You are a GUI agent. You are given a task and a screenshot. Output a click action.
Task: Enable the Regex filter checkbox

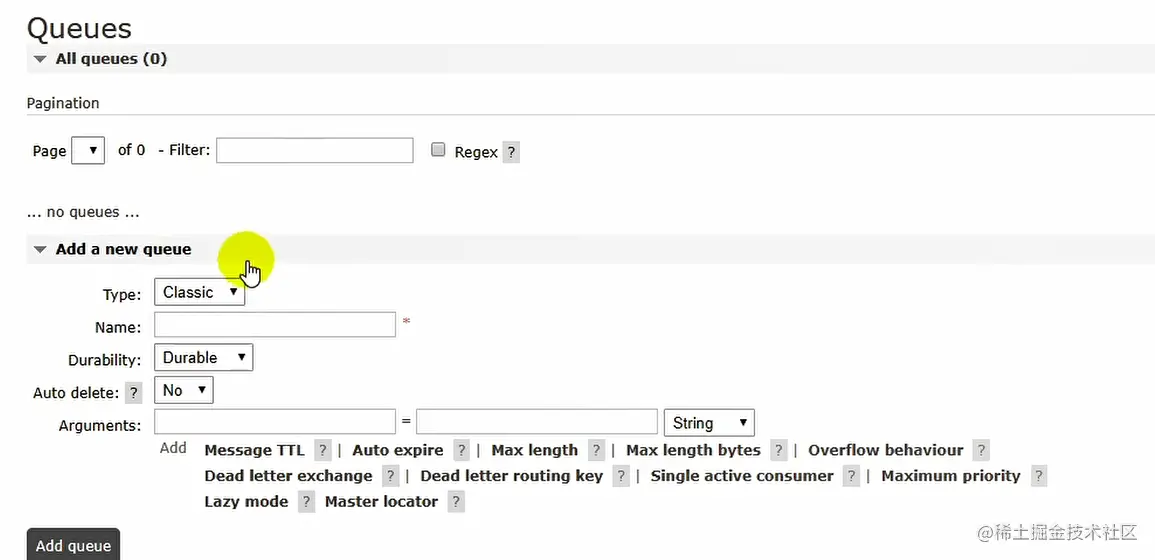click(x=438, y=150)
